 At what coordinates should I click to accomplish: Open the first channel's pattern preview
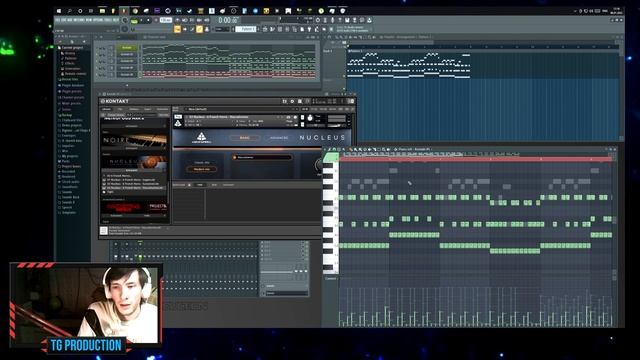pos(229,48)
